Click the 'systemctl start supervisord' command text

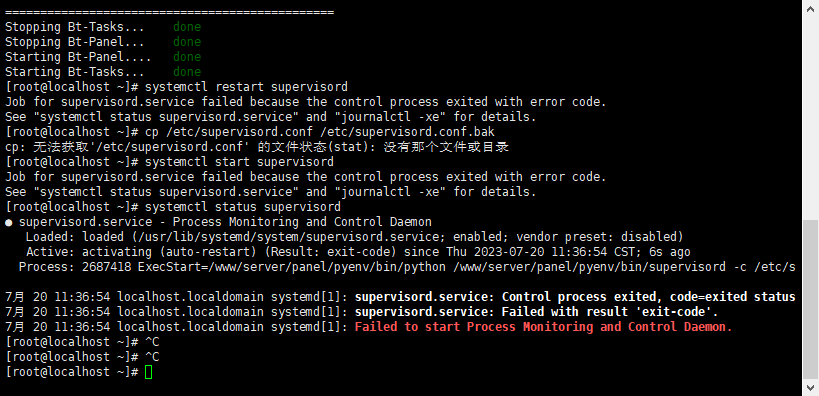click(239, 162)
